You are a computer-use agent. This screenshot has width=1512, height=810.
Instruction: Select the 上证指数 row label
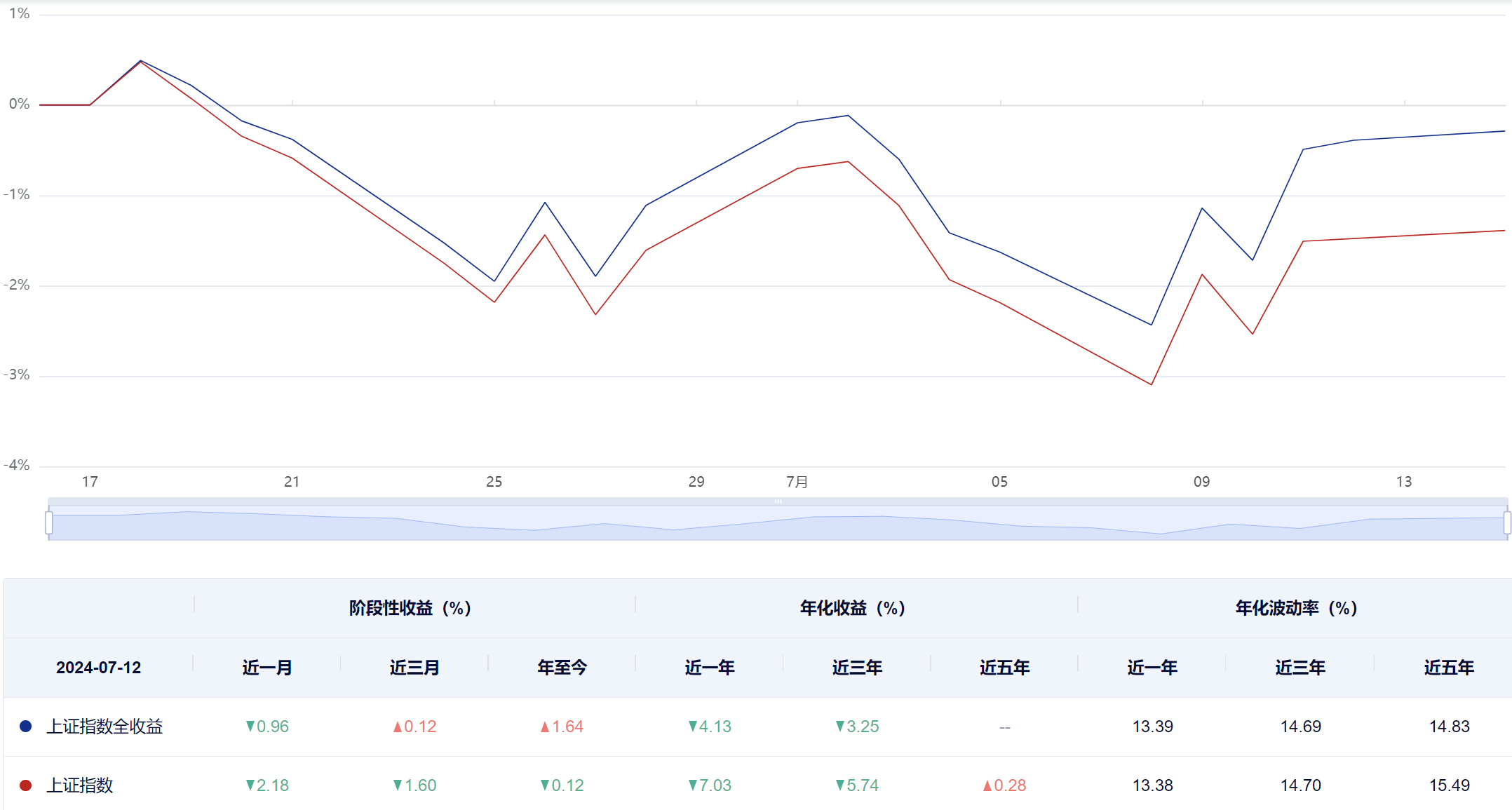pos(80,785)
